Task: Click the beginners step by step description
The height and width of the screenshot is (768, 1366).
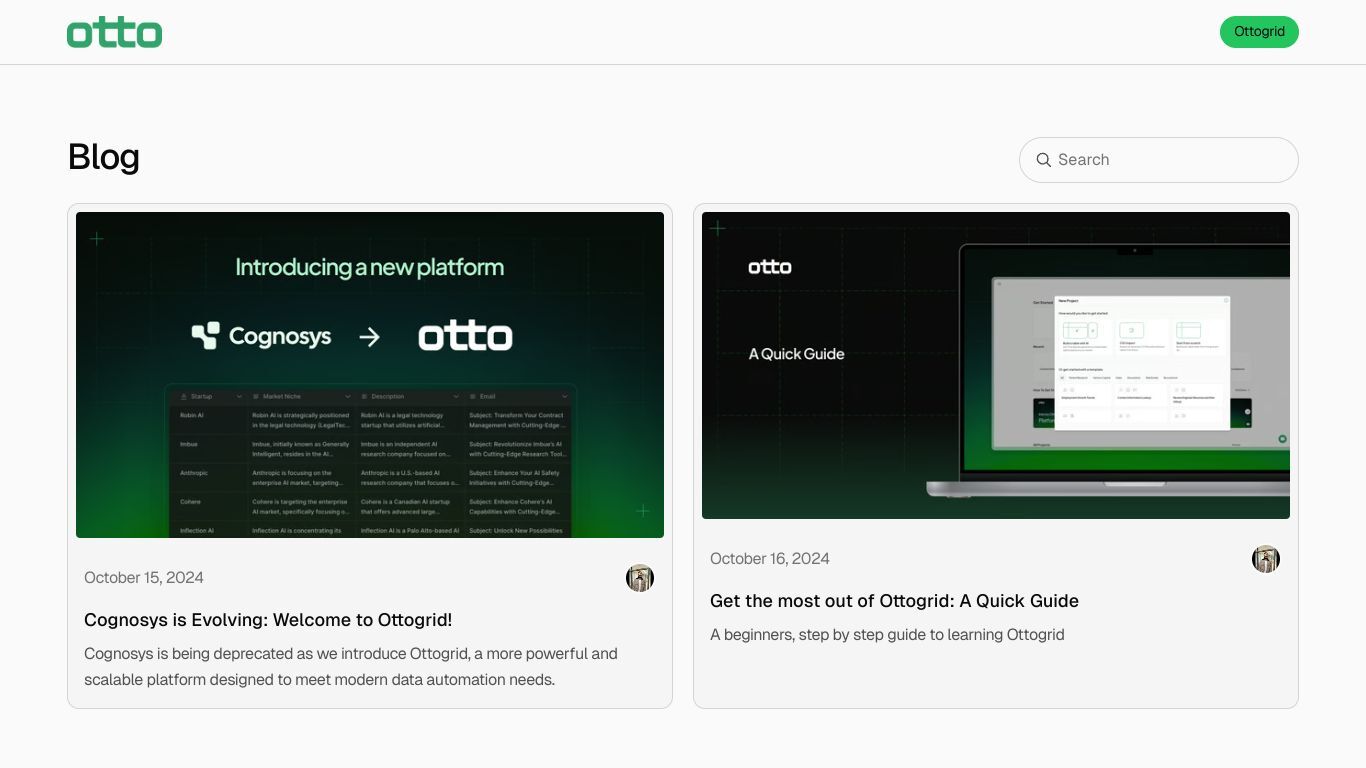Action: click(x=887, y=635)
